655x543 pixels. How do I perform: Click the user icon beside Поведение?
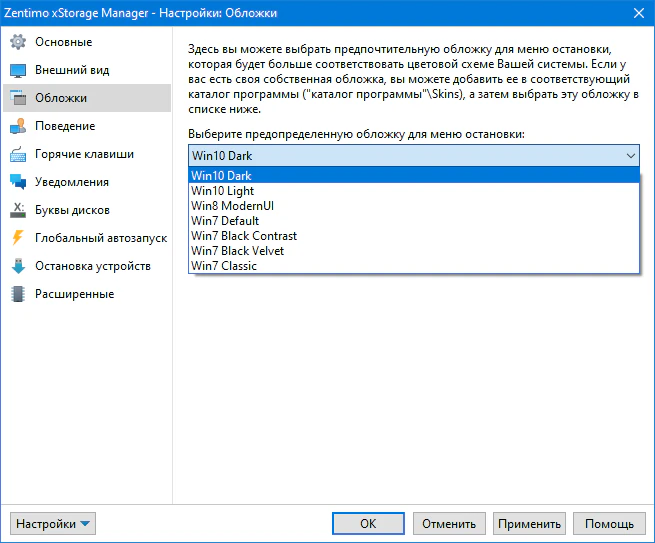point(17,126)
